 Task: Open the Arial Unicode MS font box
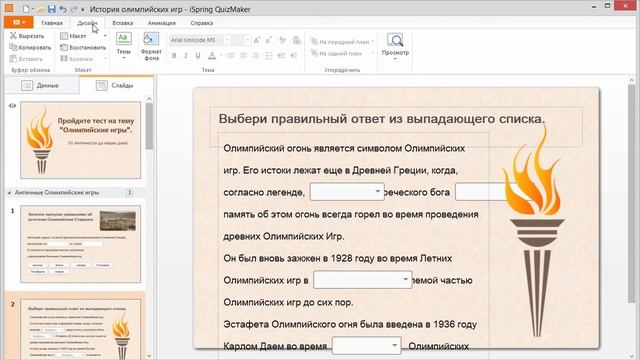point(200,40)
